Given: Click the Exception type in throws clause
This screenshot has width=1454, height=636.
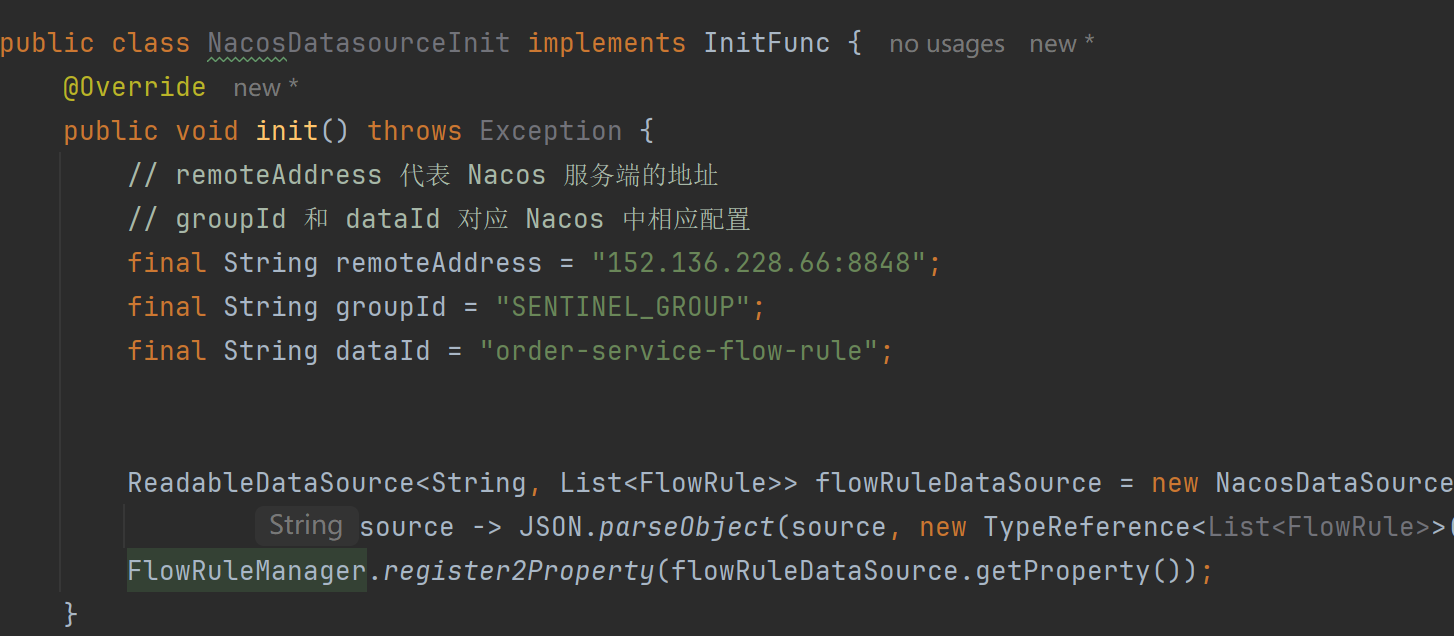Looking at the screenshot, I should (551, 131).
